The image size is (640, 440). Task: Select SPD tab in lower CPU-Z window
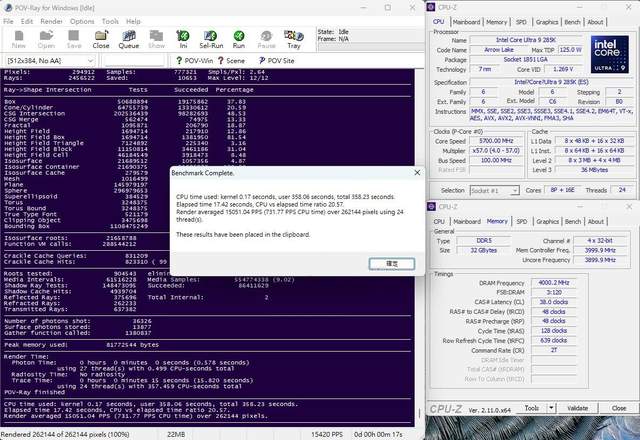pos(522,221)
